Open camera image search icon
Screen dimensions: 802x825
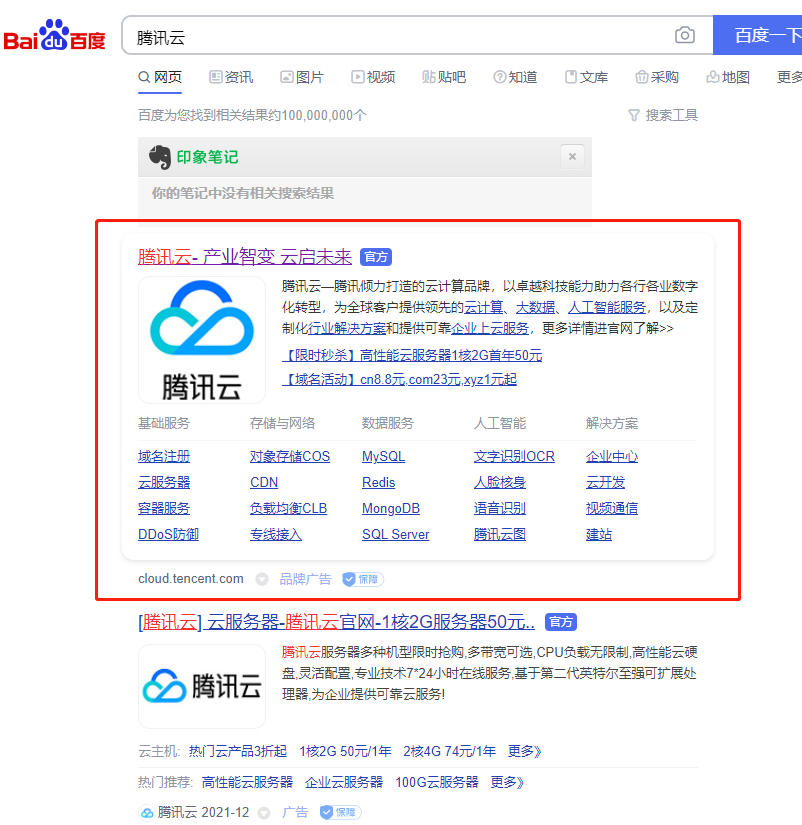[x=684, y=35]
